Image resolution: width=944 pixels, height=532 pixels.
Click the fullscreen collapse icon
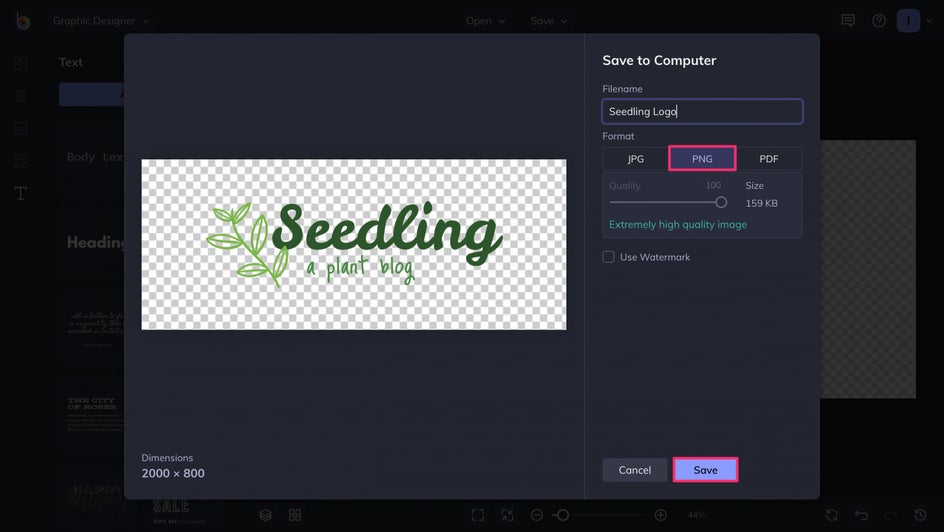508,515
